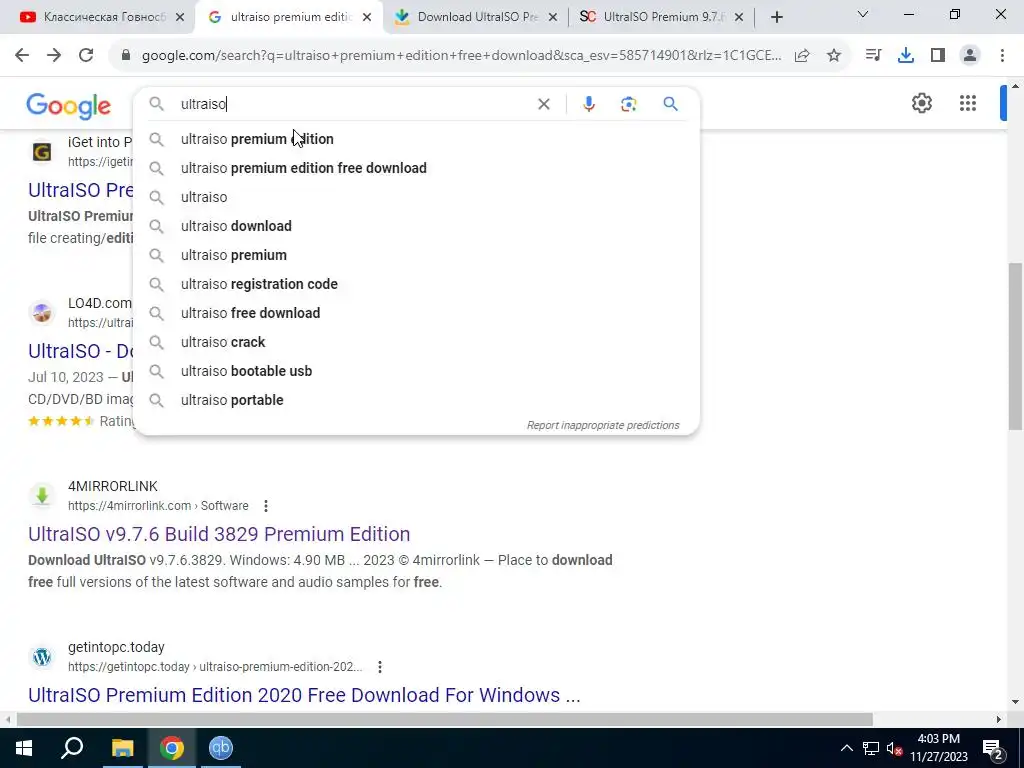Viewport: 1024px width, 768px height.
Task: Show Chrome downloads
Action: coord(905,56)
